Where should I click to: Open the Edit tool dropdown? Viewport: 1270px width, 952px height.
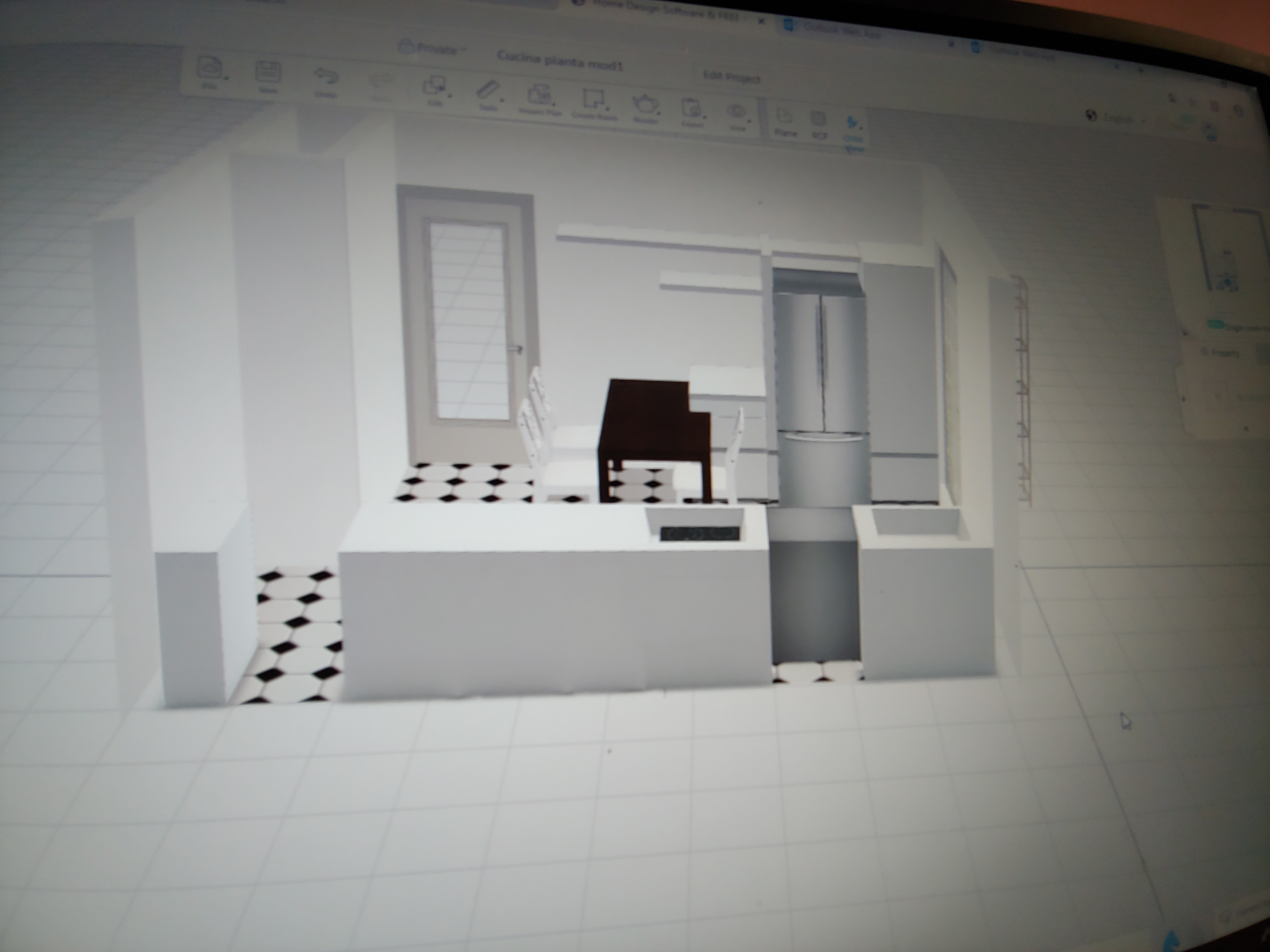coord(436,91)
